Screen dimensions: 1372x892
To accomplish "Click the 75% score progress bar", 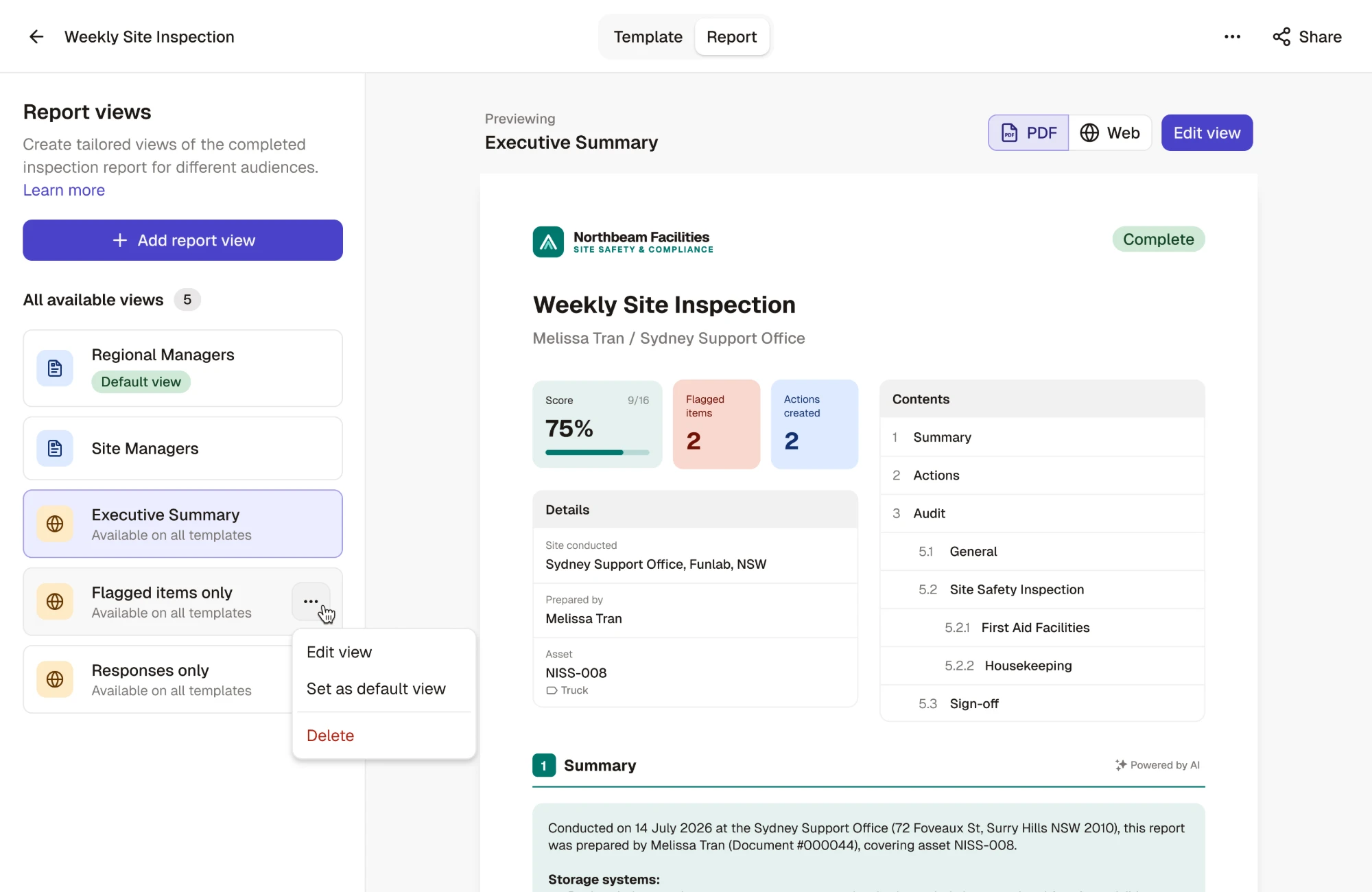I will pyautogui.click(x=597, y=453).
